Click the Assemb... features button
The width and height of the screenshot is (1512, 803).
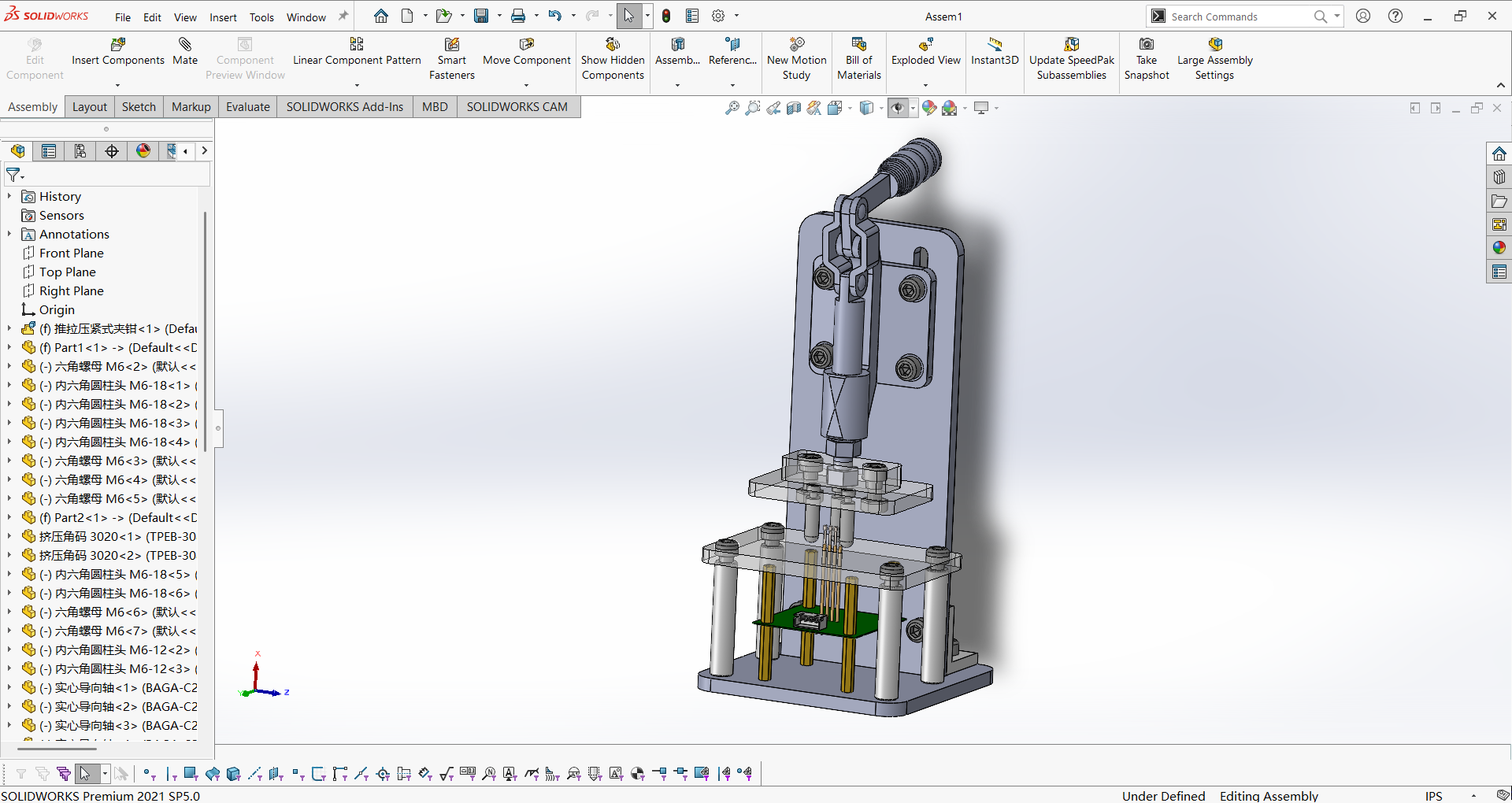coord(677,52)
